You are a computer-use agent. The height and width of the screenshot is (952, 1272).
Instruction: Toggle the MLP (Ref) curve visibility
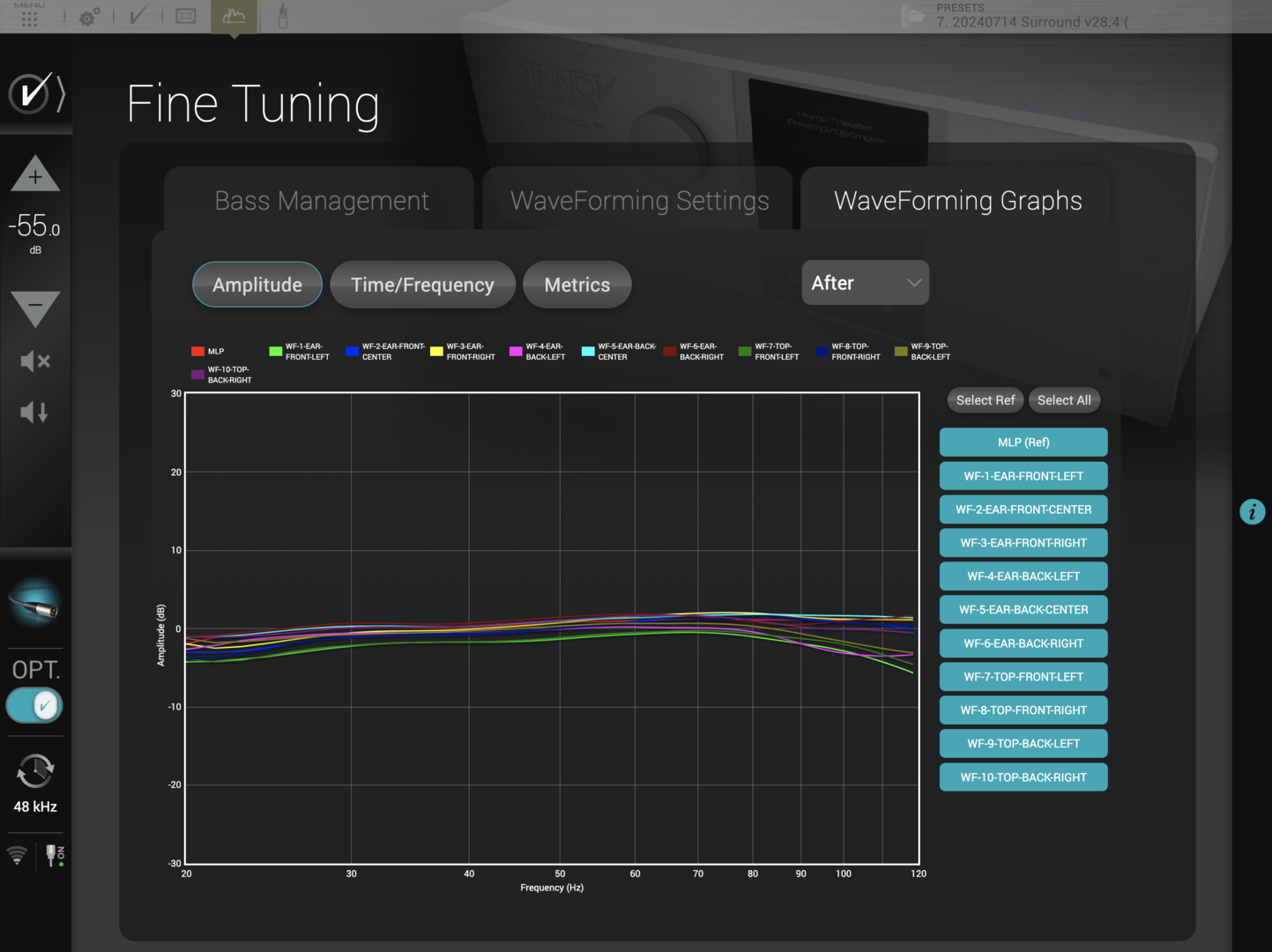pos(1023,443)
